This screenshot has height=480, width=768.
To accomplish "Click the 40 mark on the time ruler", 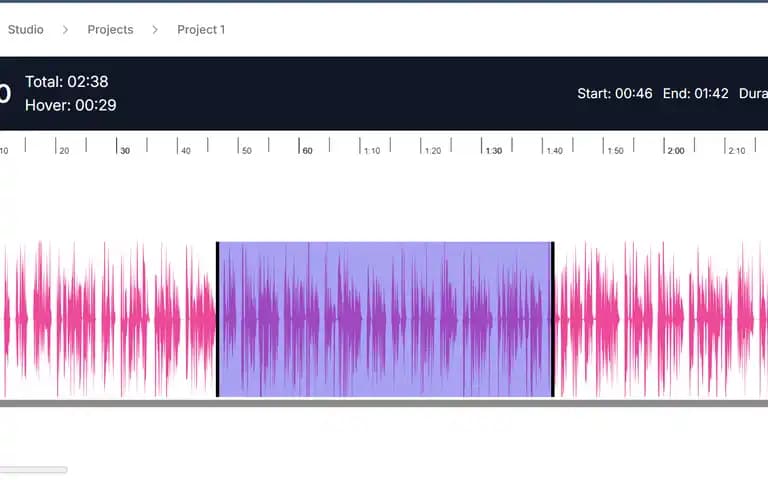I will click(186, 151).
